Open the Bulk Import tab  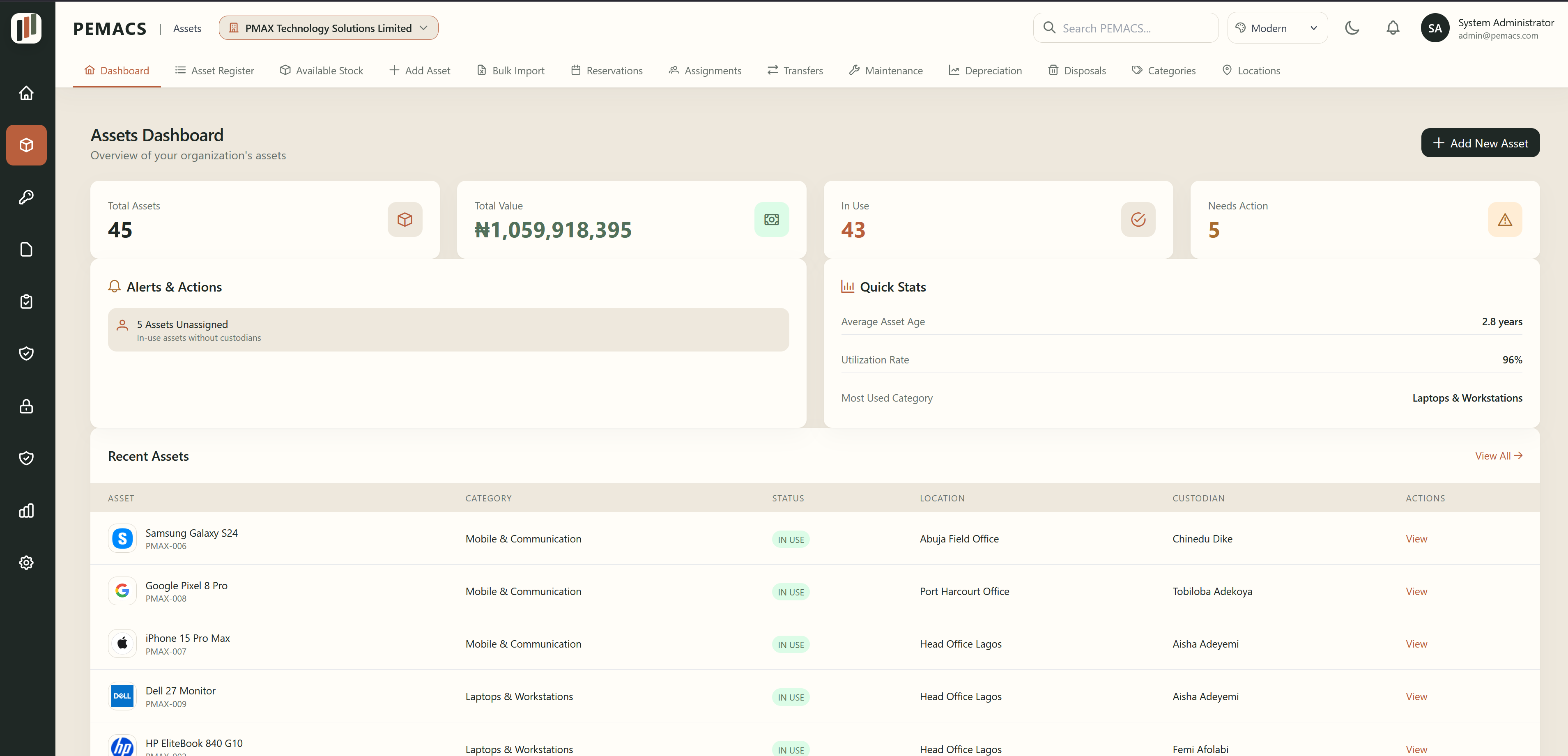(511, 71)
